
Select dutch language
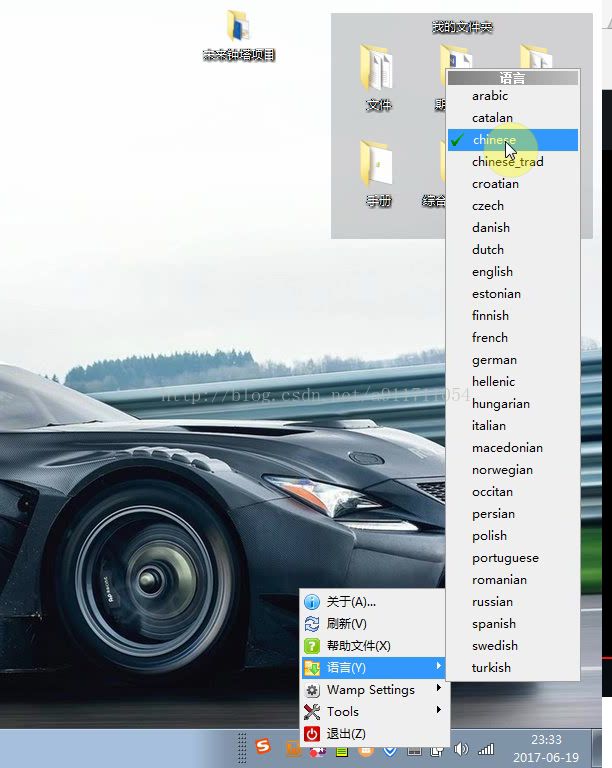[513, 250]
